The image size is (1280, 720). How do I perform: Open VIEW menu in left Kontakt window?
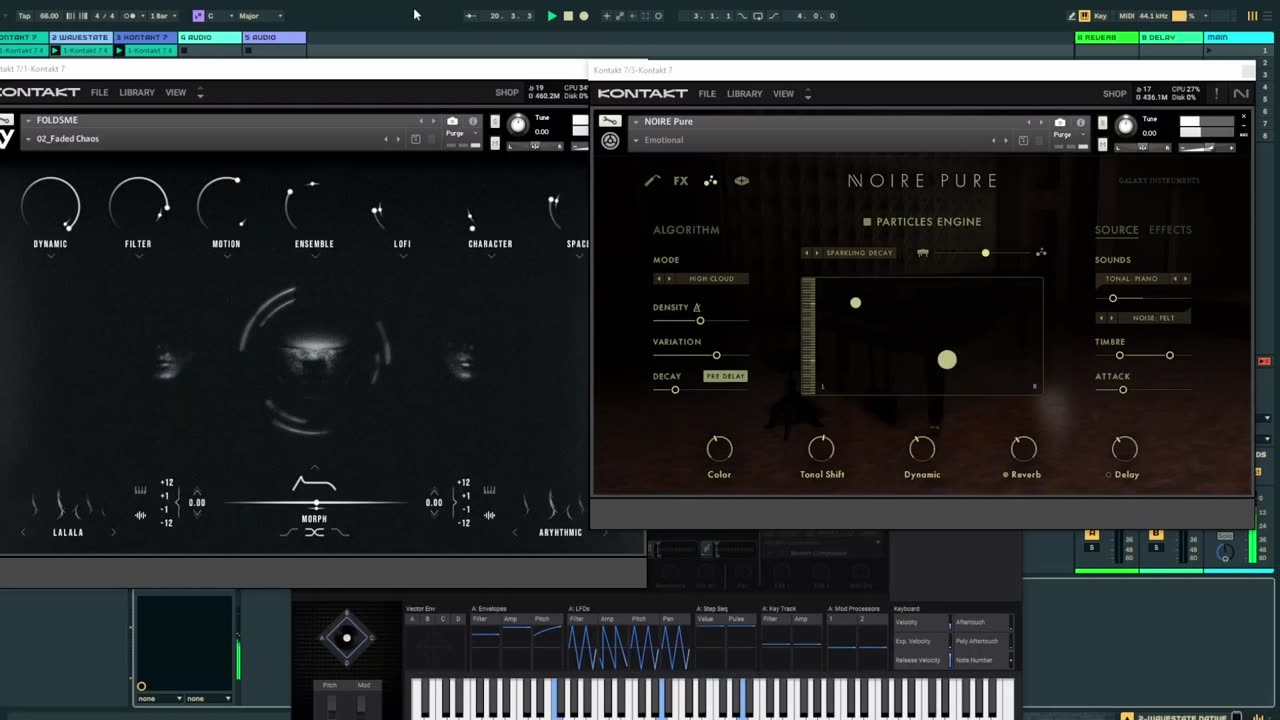coord(176,92)
